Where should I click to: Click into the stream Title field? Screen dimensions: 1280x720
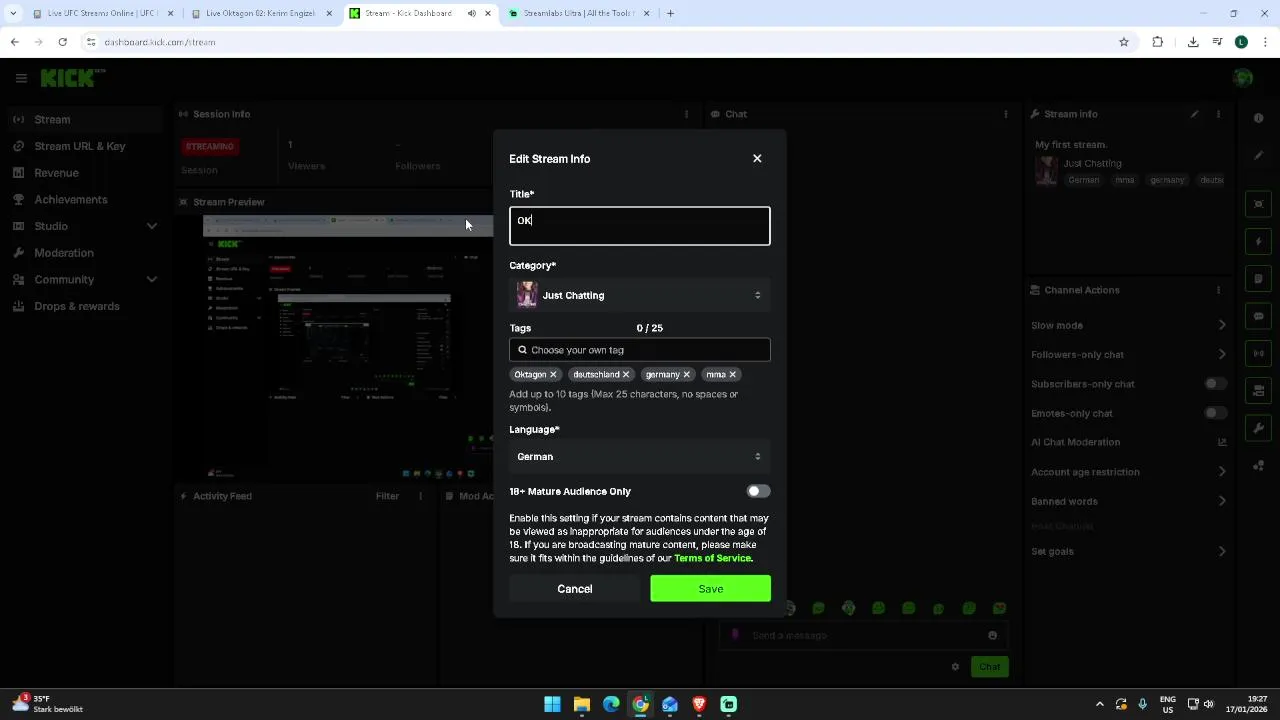tap(640, 226)
